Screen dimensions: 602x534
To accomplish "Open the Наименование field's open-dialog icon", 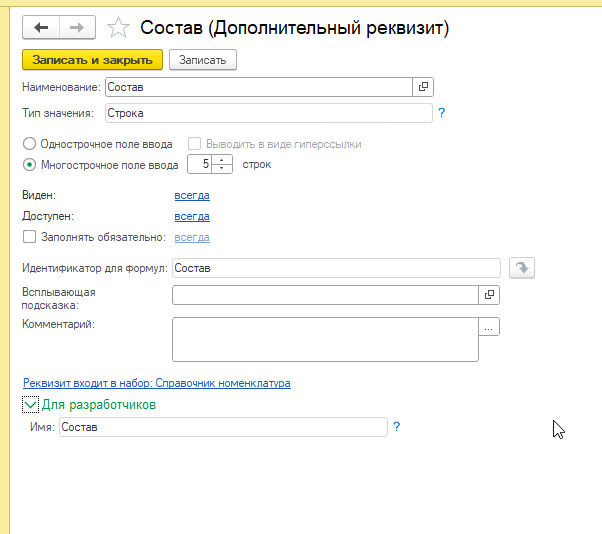I will pos(422,87).
